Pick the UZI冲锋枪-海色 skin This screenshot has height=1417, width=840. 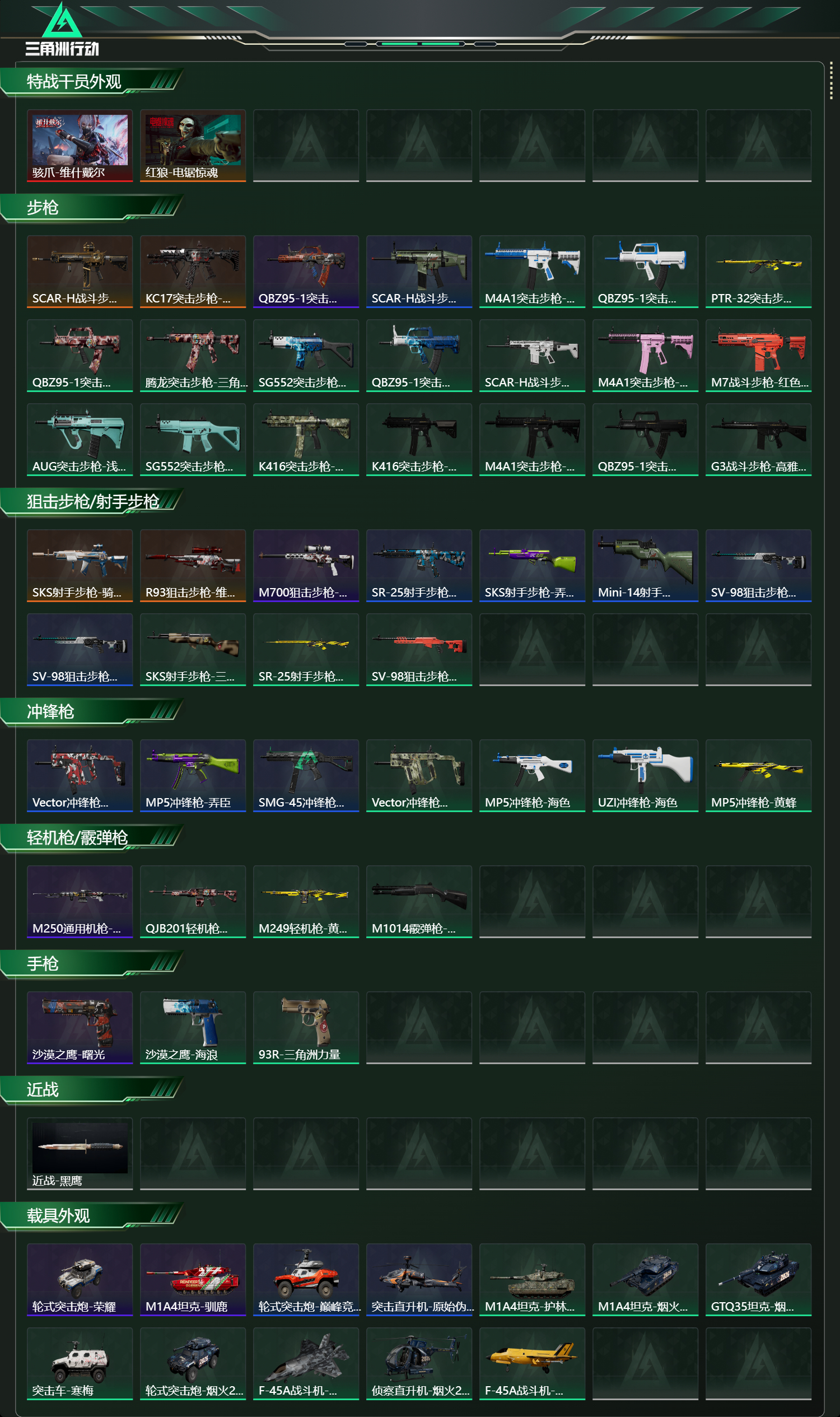(645, 776)
